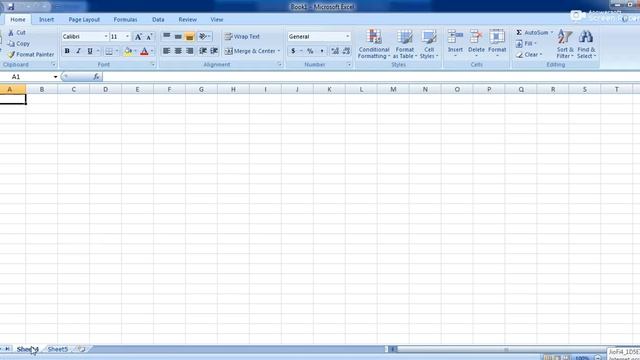This screenshot has height=360, width=640.
Task: Switch to the Formulas tab
Action: tap(125, 20)
